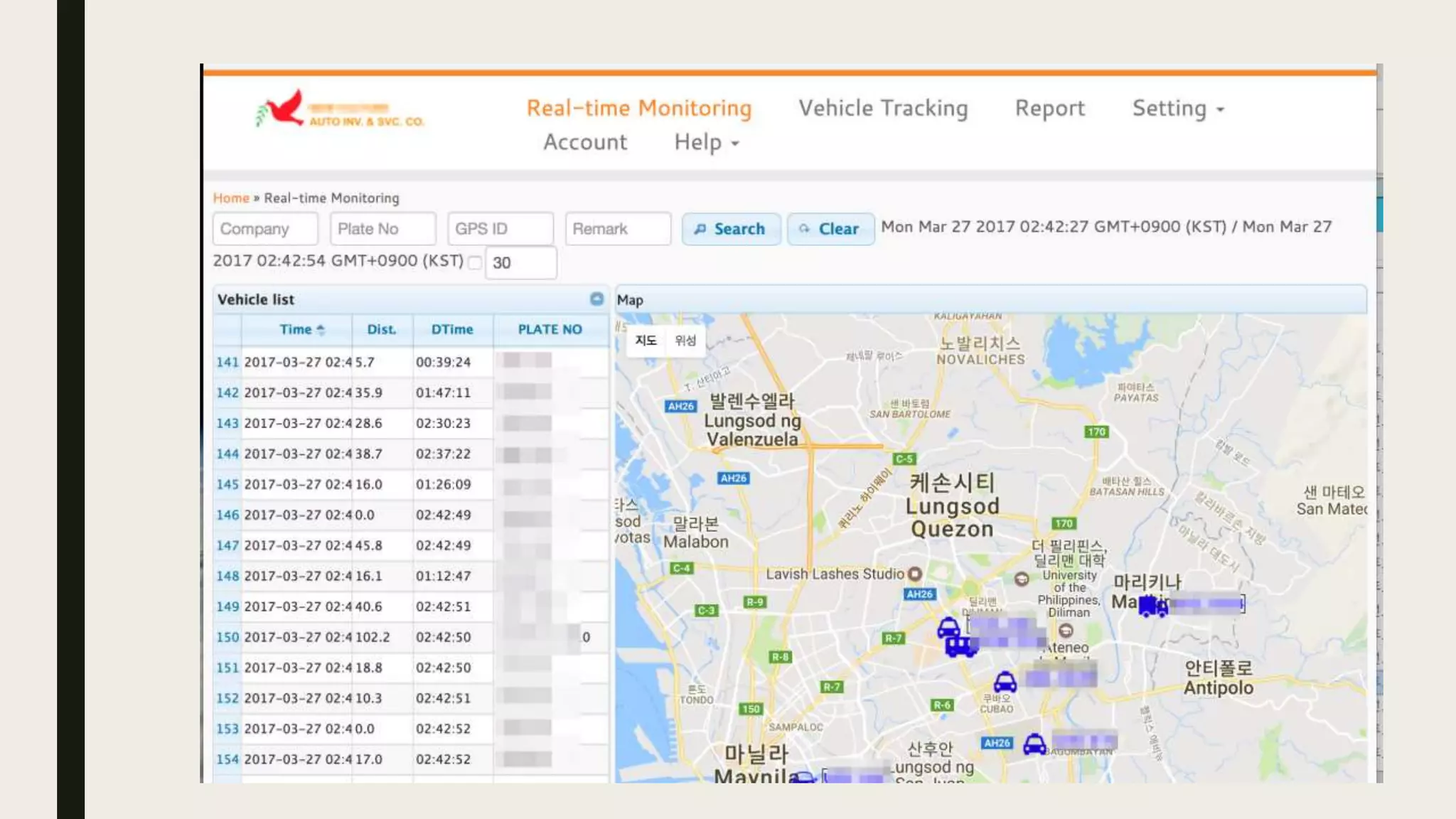Expand the Help dropdown menu
This screenshot has height=819, width=1456.
tap(706, 143)
